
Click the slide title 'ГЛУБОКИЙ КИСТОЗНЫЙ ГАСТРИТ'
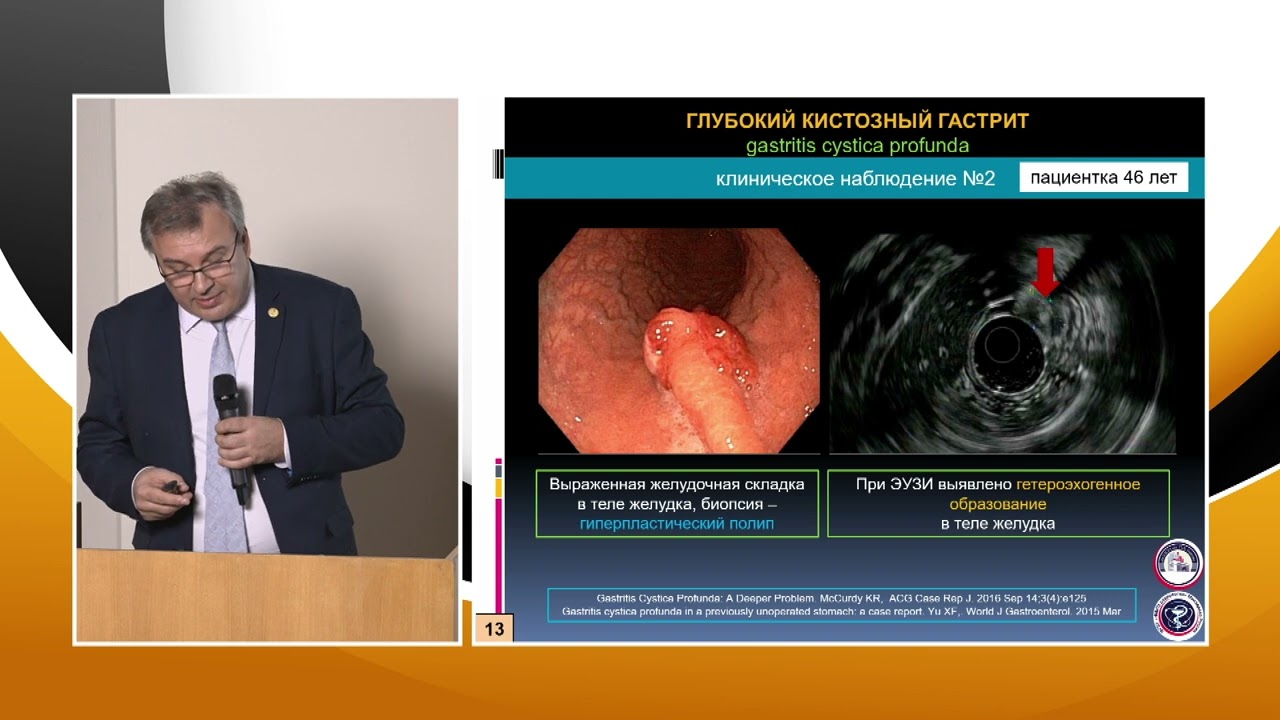[x=857, y=122]
